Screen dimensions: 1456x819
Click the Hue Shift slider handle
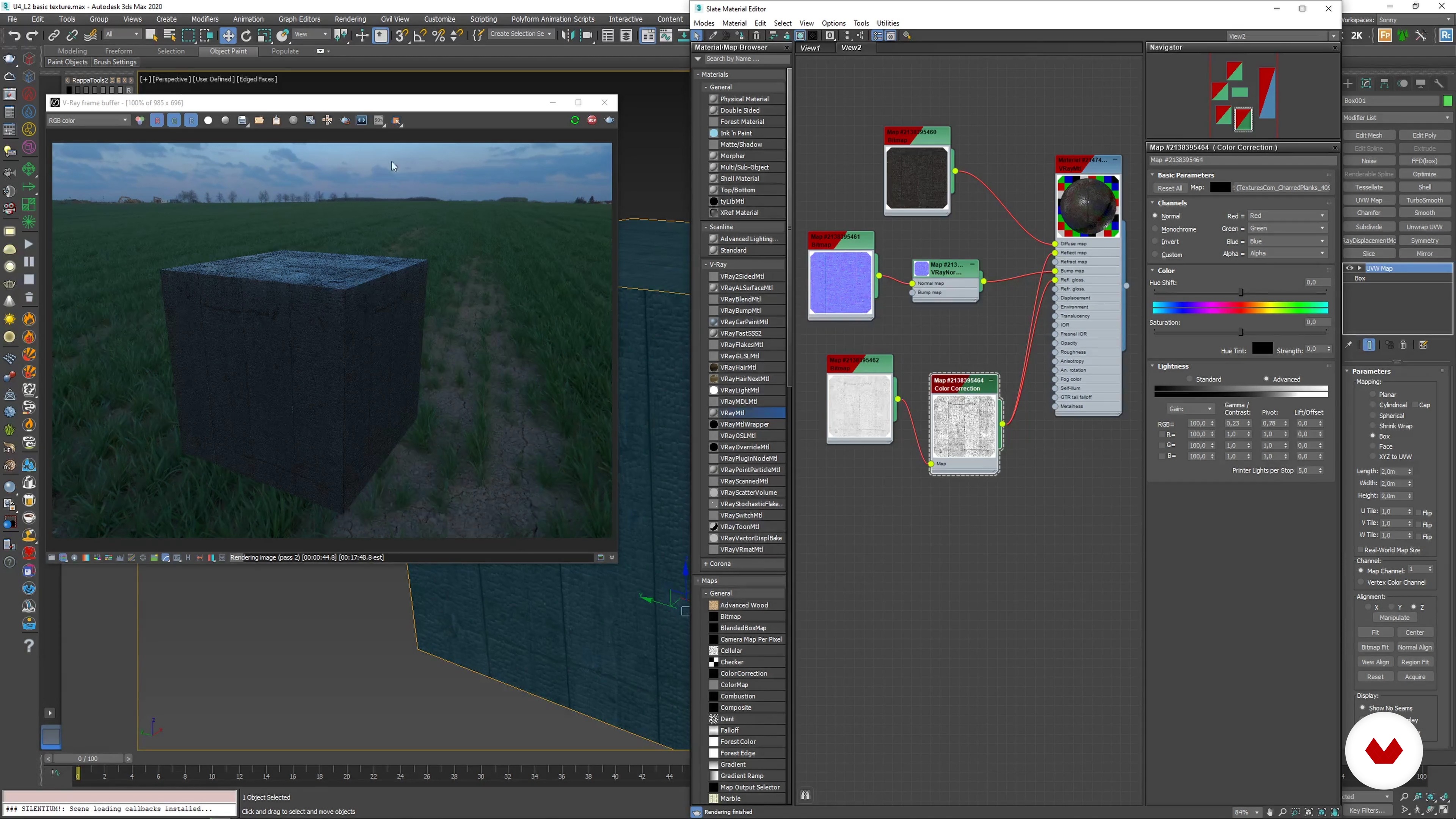1241,292
